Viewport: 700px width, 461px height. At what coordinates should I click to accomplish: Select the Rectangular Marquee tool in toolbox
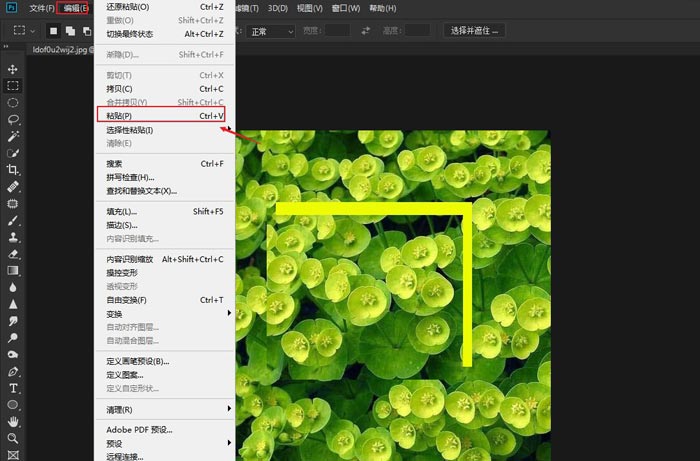(12, 86)
